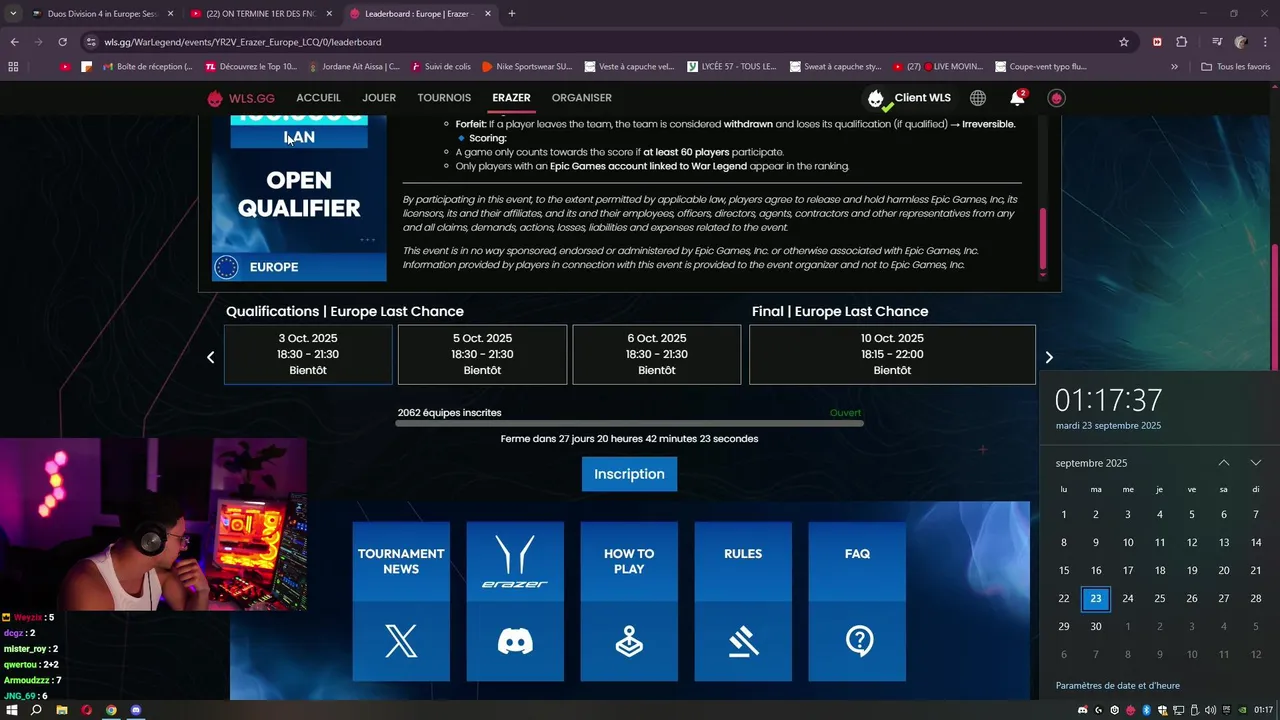Open the JOUER menu
The width and height of the screenshot is (1280, 720).
379,98
